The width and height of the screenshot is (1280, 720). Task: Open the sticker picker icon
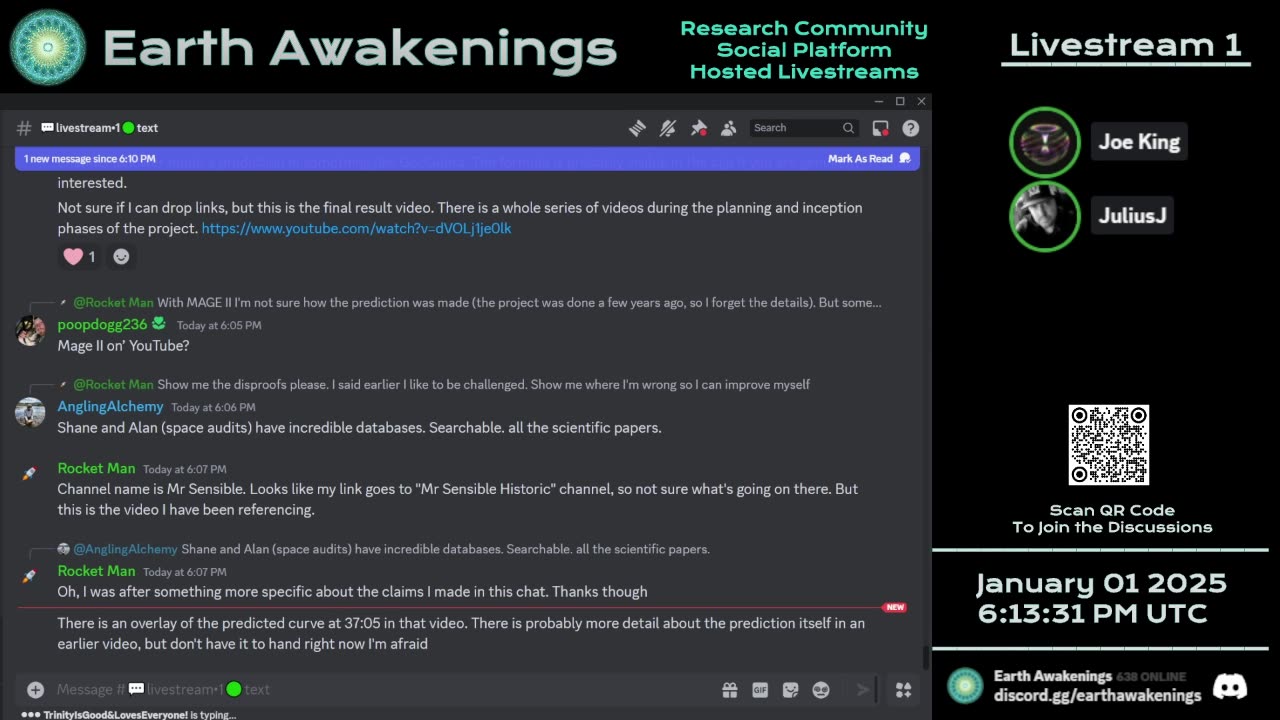pyautogui.click(x=790, y=689)
